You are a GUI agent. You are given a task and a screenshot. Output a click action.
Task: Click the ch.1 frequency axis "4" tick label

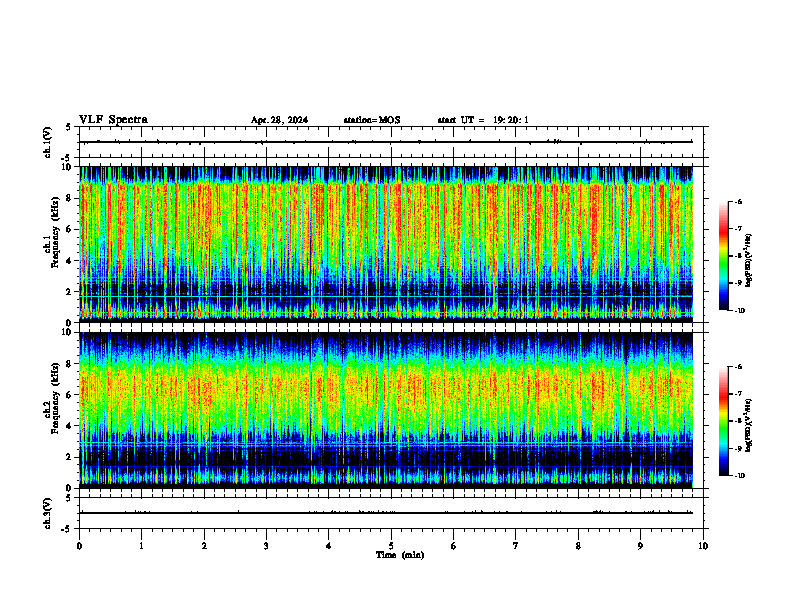69,261
